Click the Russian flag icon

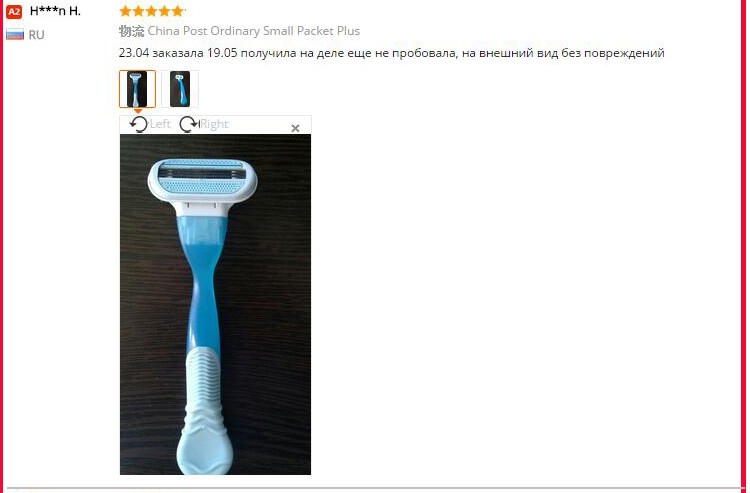pyautogui.click(x=15, y=34)
